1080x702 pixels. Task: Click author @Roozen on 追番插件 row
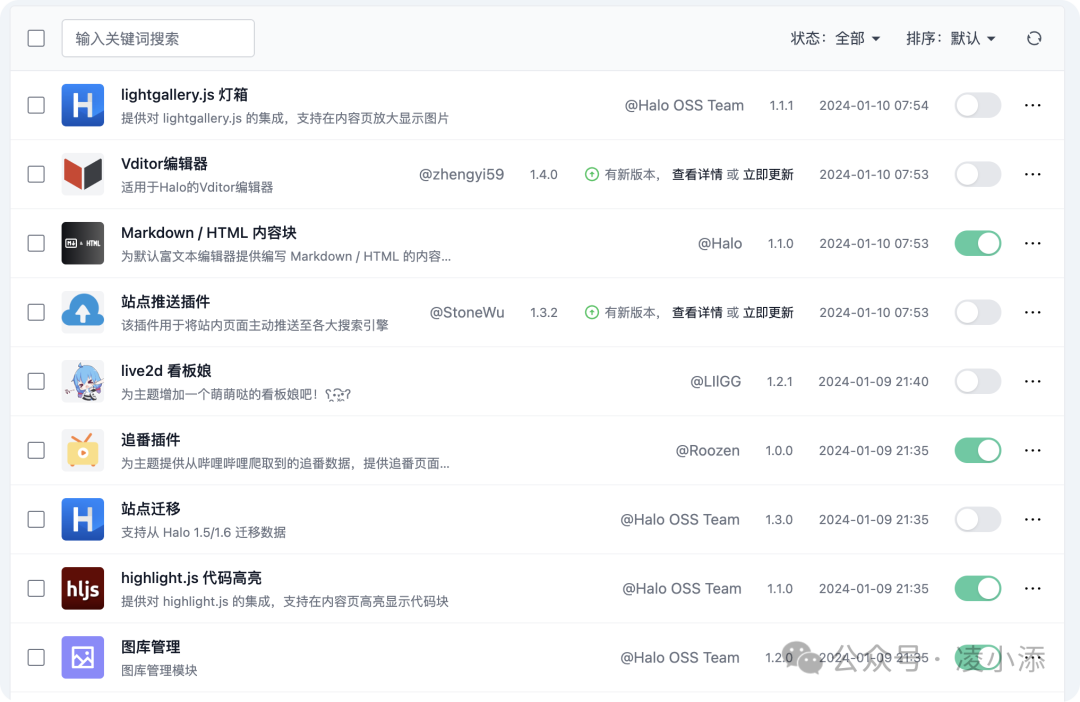707,451
